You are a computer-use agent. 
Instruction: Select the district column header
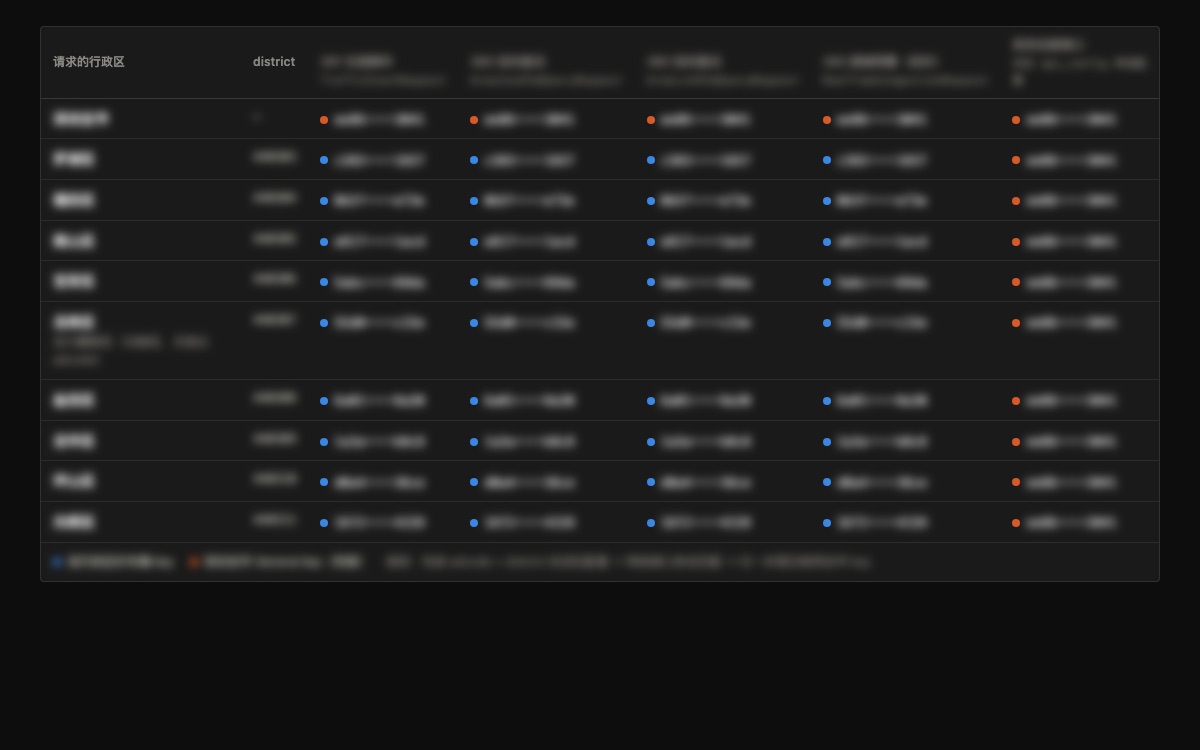[274, 62]
